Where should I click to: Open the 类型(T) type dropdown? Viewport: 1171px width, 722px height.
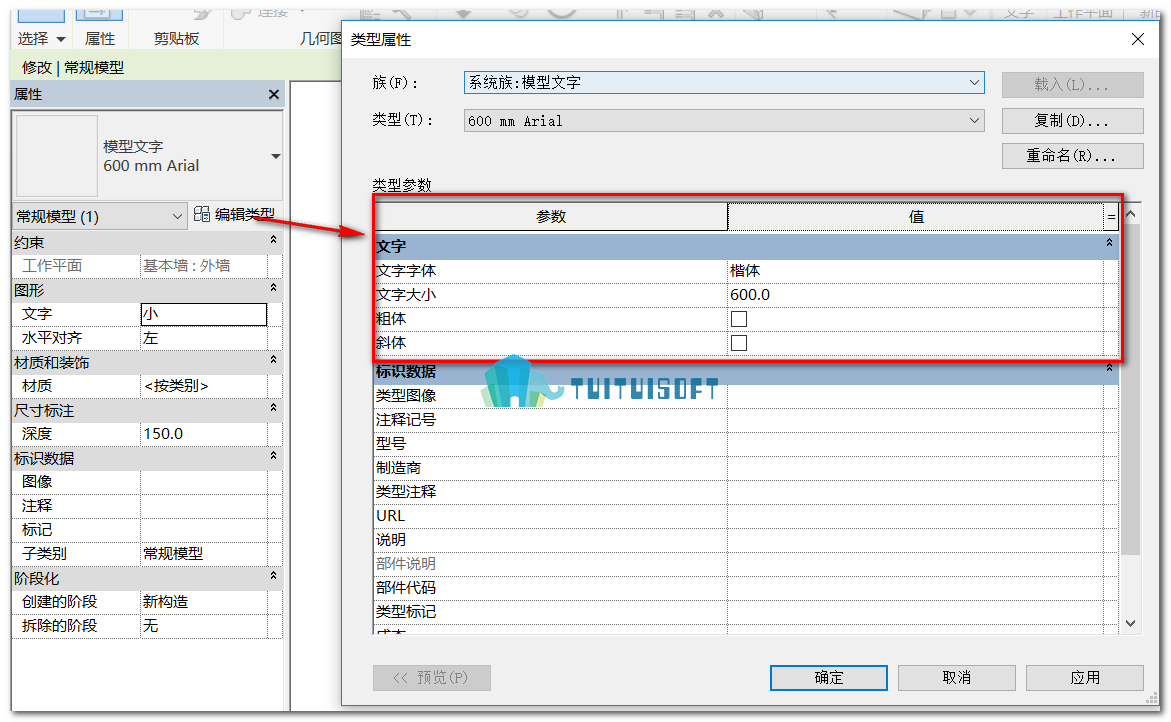pos(724,121)
